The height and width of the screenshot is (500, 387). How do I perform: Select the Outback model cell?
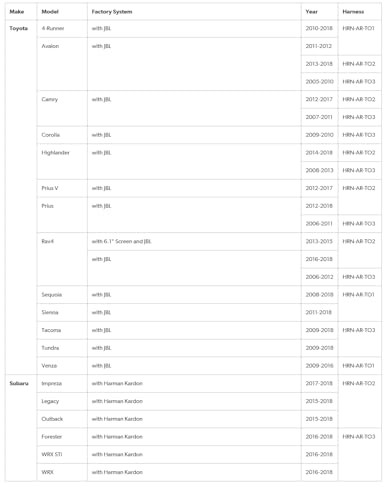pos(62,419)
